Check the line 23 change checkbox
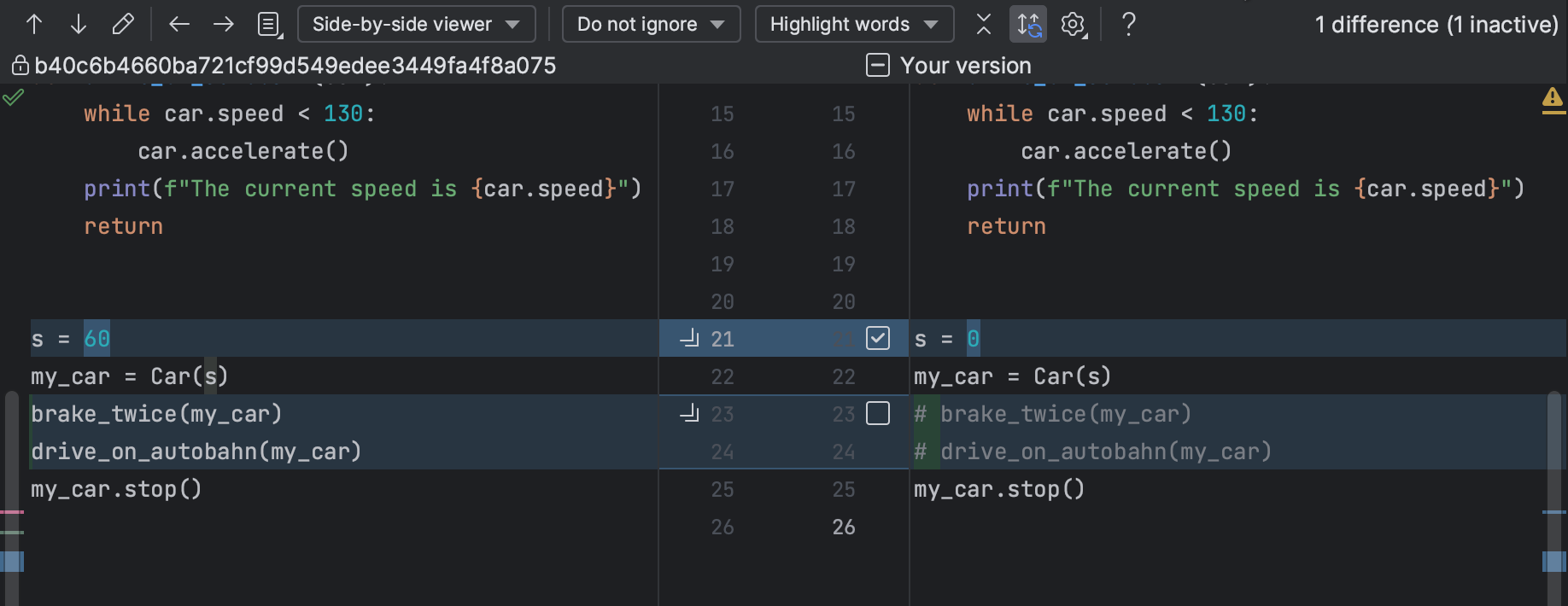Screen dimensions: 1568x606 [x=878, y=413]
